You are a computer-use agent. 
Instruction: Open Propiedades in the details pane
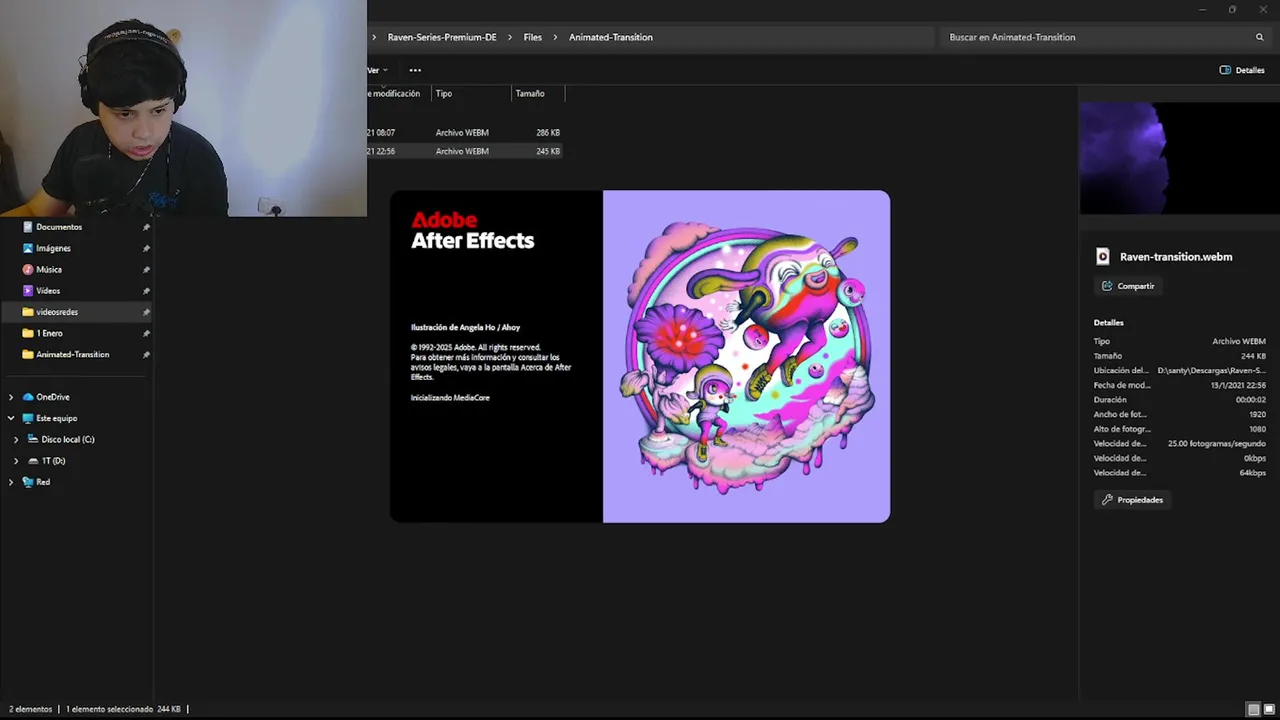pyautogui.click(x=1132, y=499)
